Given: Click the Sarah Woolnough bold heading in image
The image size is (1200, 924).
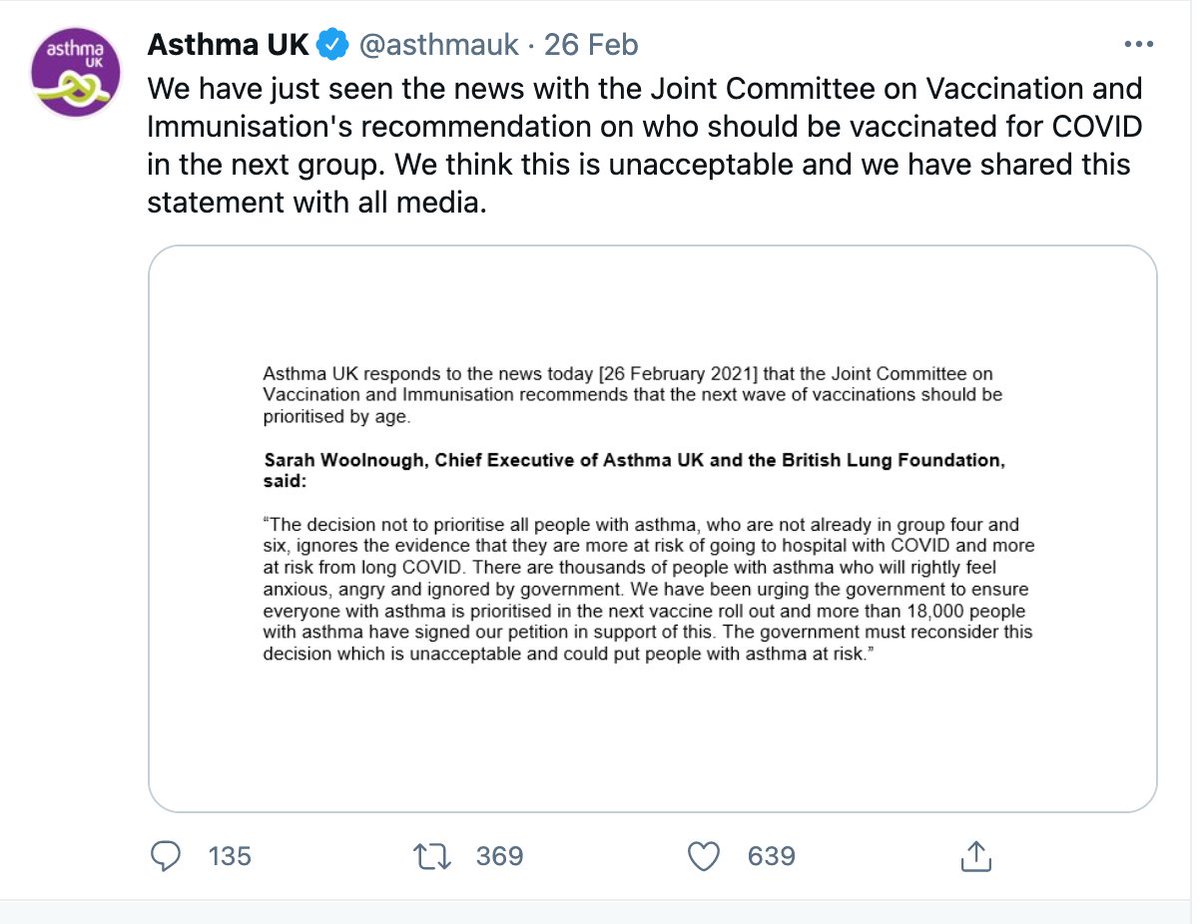Looking at the screenshot, I should 634,470.
